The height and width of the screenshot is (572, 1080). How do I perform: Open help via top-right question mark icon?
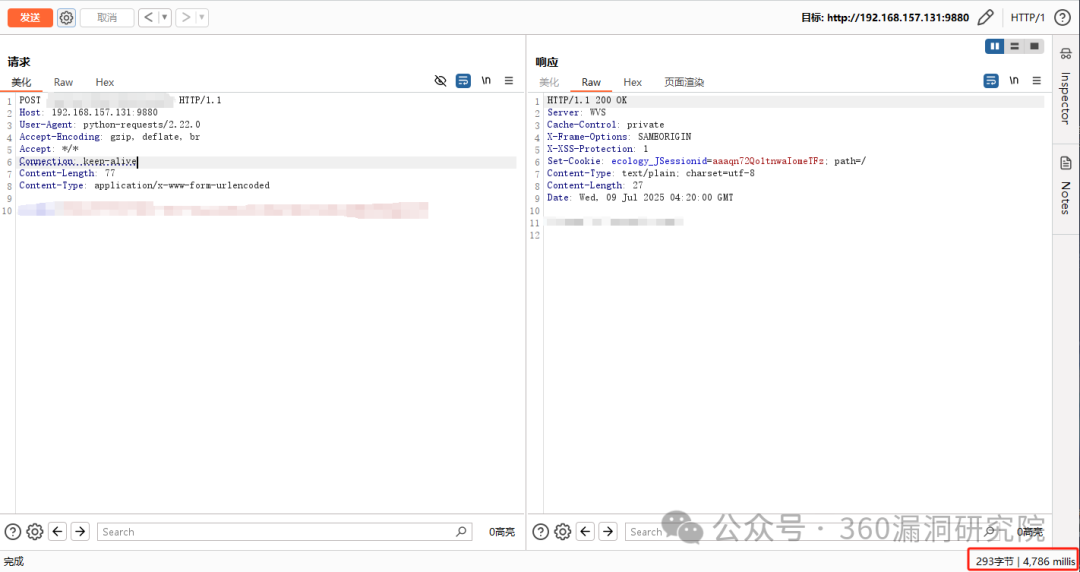coord(1062,17)
